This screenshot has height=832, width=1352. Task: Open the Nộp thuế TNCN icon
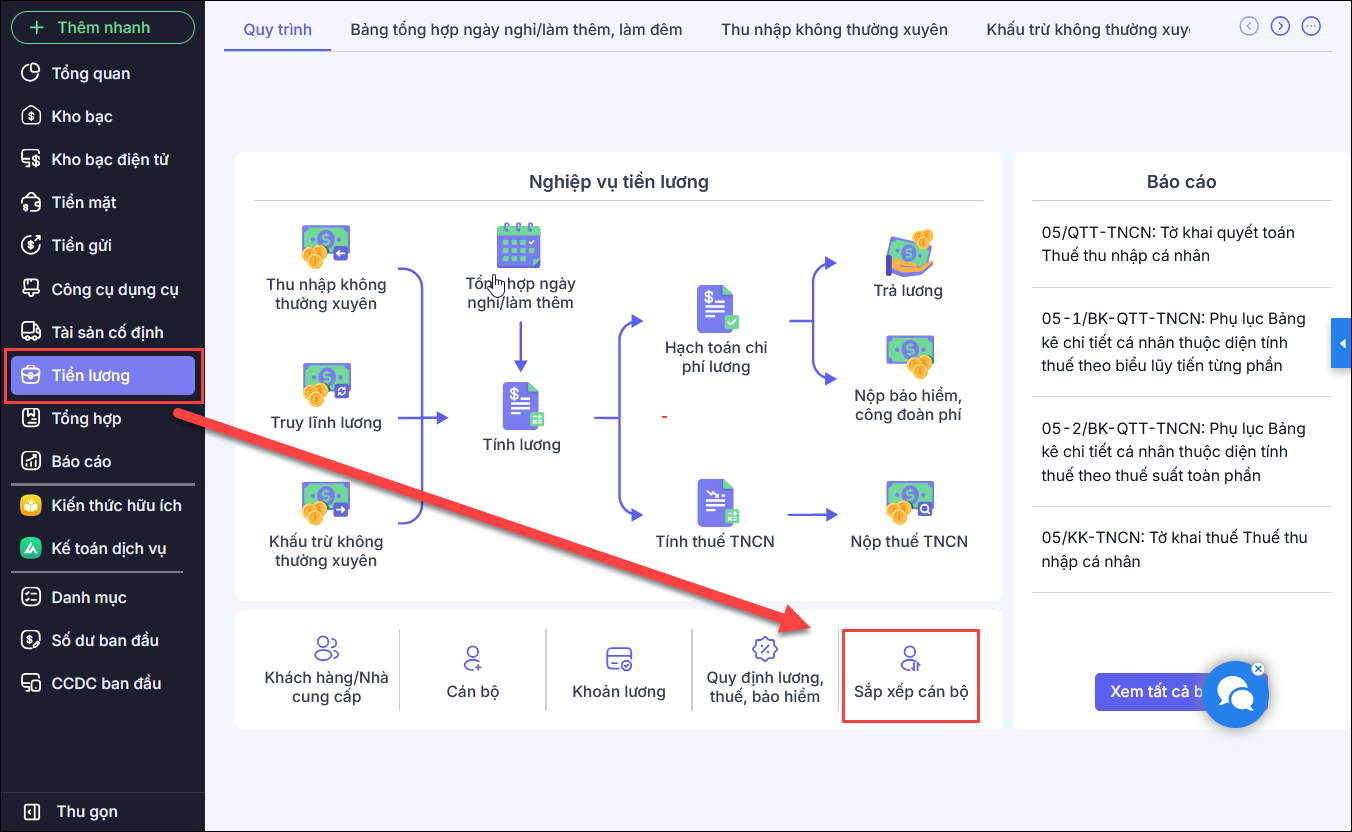tap(909, 503)
